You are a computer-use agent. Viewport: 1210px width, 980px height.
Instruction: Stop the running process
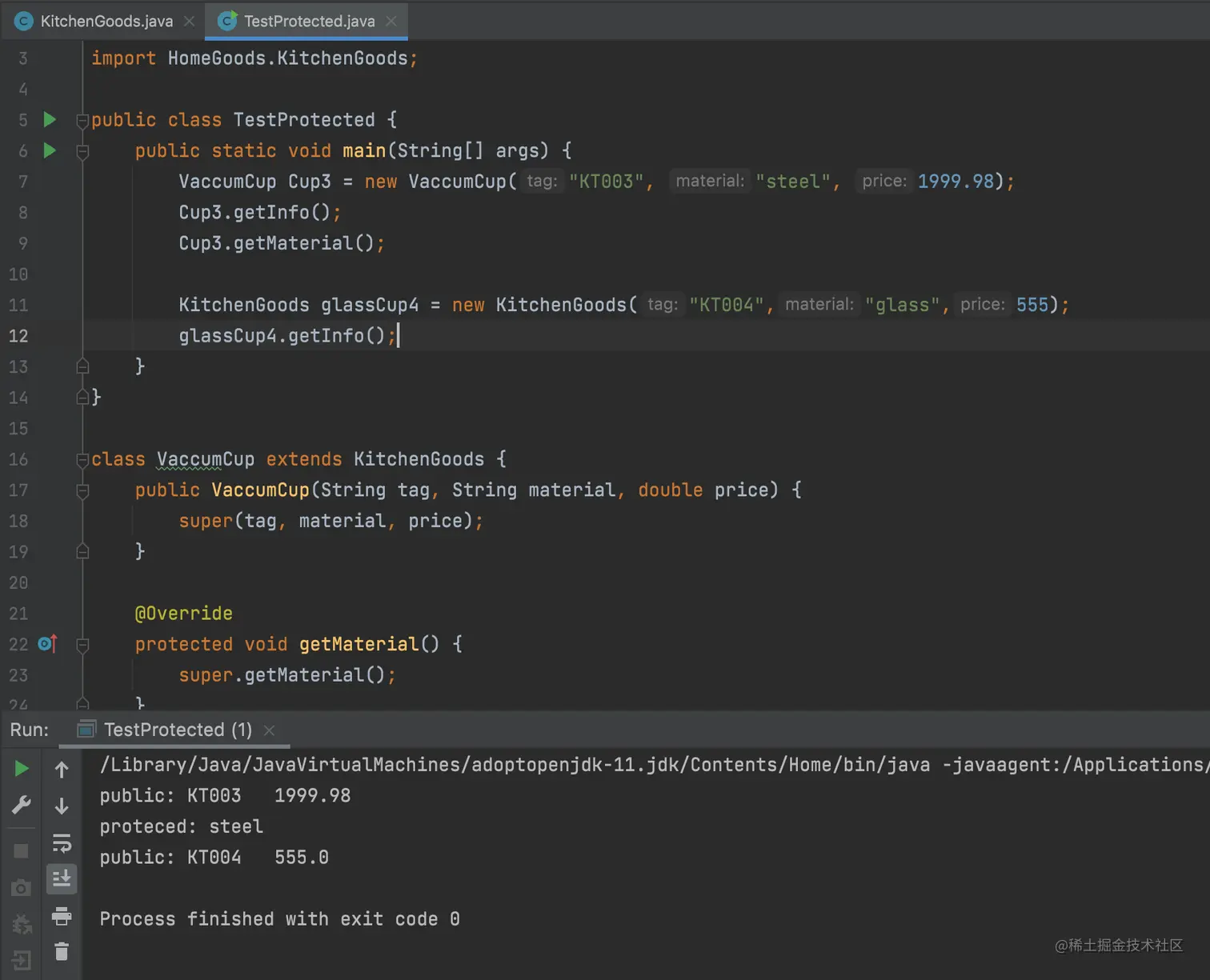click(x=22, y=850)
